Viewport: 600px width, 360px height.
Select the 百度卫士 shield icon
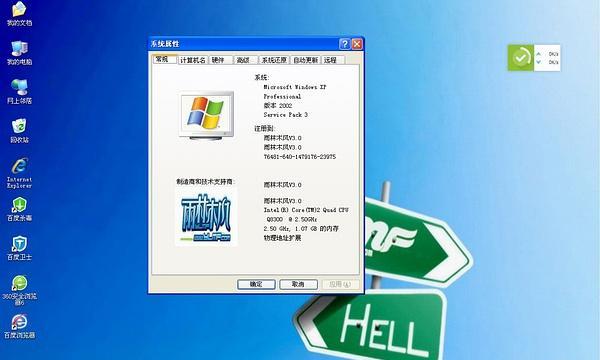19,248
